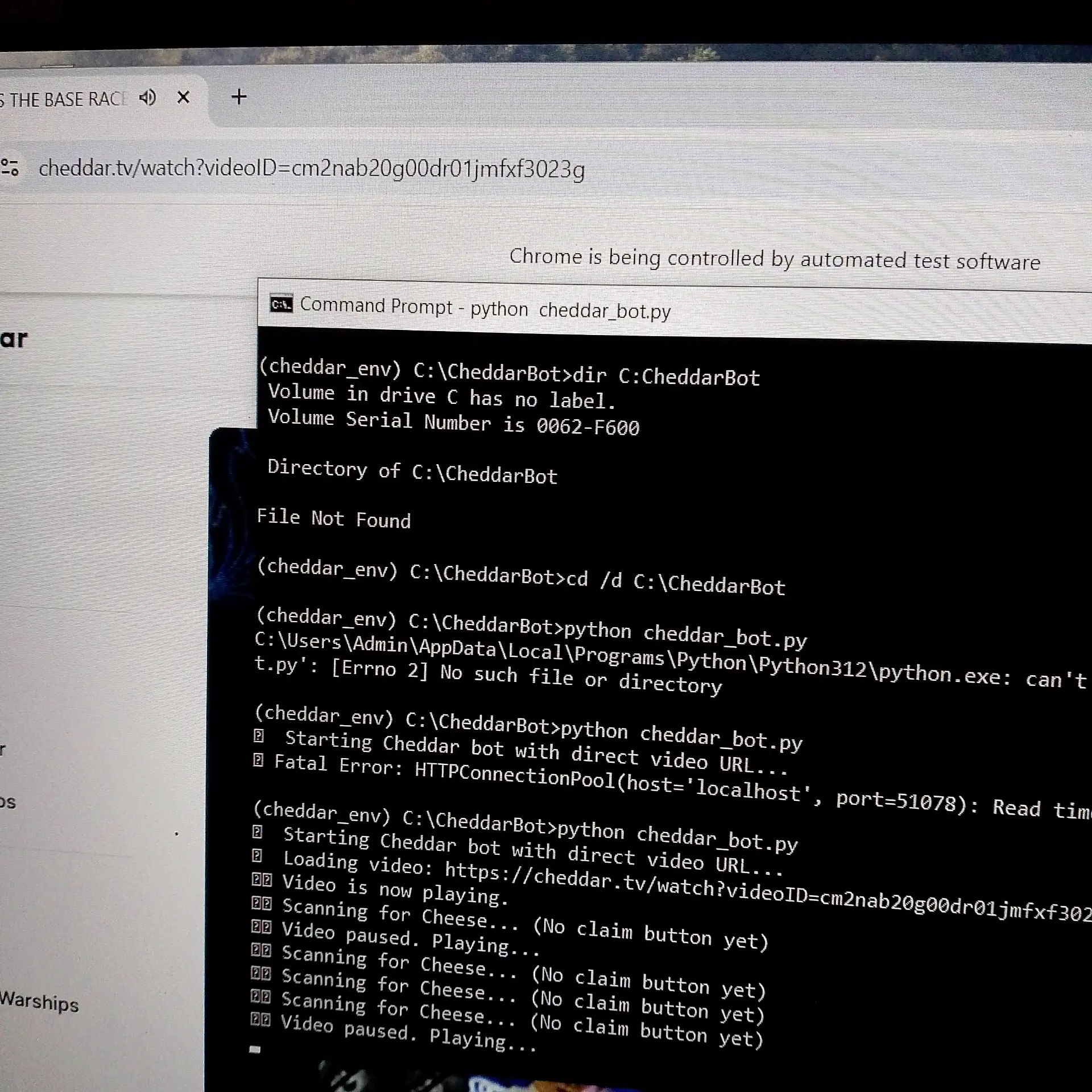The image size is (1092, 1092).
Task: Click the Command Prompt window icon
Action: coord(281,304)
